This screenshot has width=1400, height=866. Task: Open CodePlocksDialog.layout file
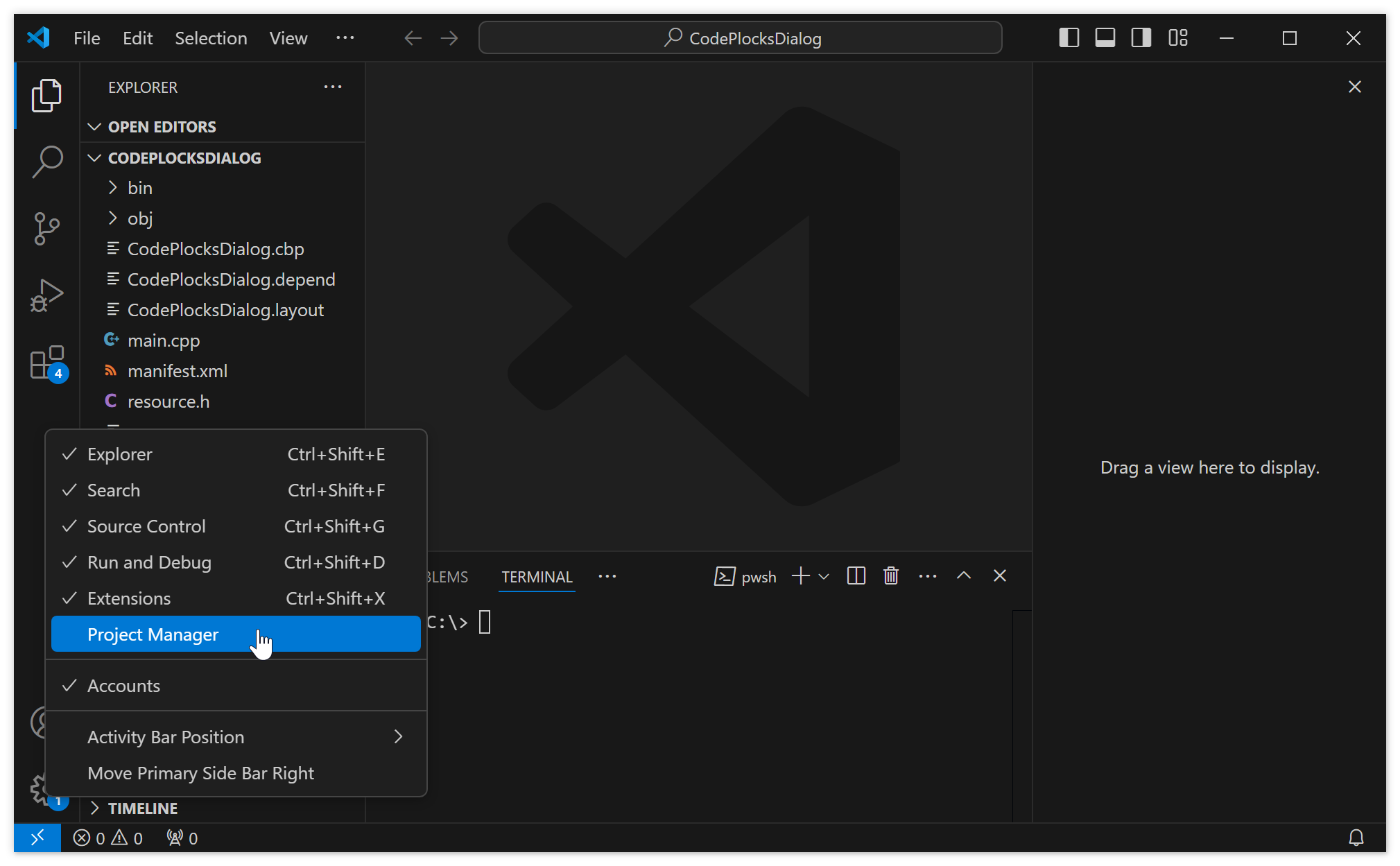click(x=223, y=310)
